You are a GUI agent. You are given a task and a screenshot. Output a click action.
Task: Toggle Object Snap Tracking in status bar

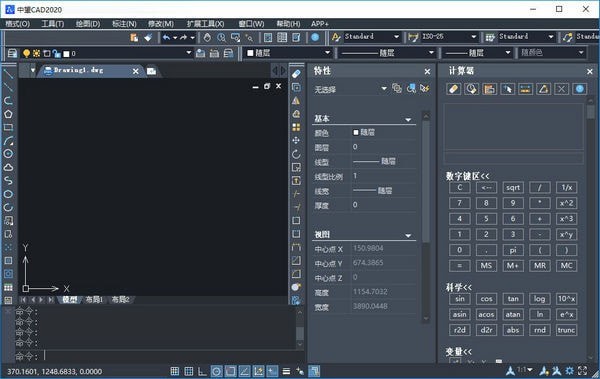245,371
